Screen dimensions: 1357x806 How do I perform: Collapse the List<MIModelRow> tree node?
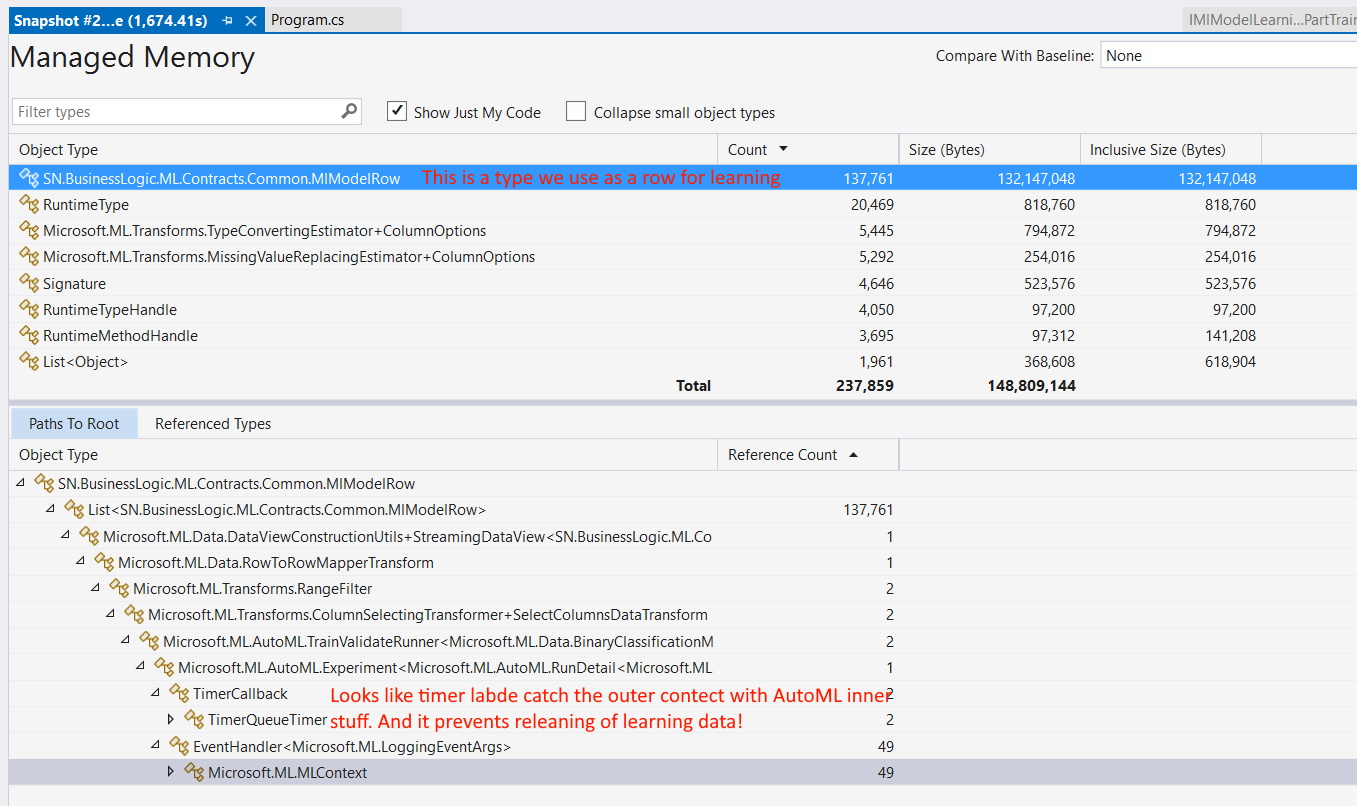[51, 510]
